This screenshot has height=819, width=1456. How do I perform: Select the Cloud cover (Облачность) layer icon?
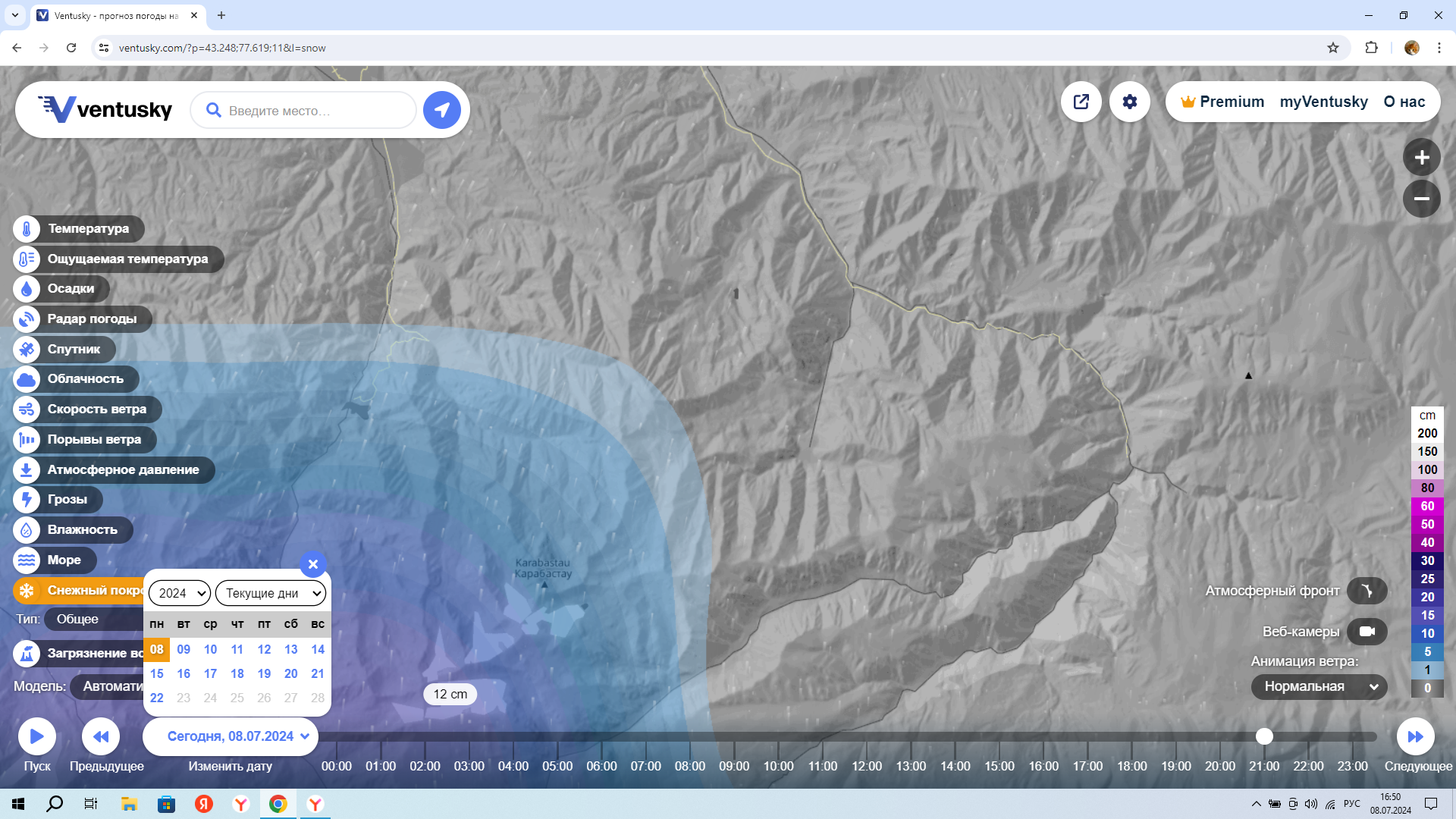coord(27,379)
